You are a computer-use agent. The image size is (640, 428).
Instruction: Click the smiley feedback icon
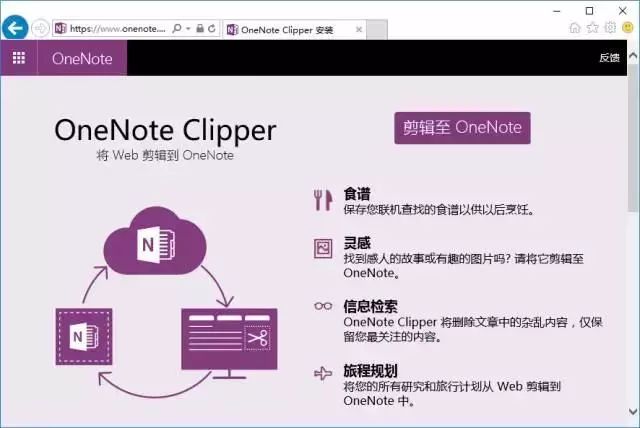click(x=628, y=28)
